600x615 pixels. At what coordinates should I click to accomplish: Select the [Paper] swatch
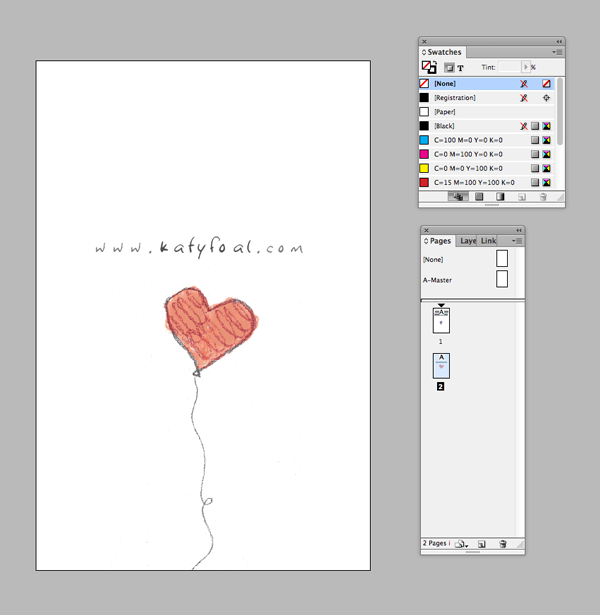[x=486, y=112]
